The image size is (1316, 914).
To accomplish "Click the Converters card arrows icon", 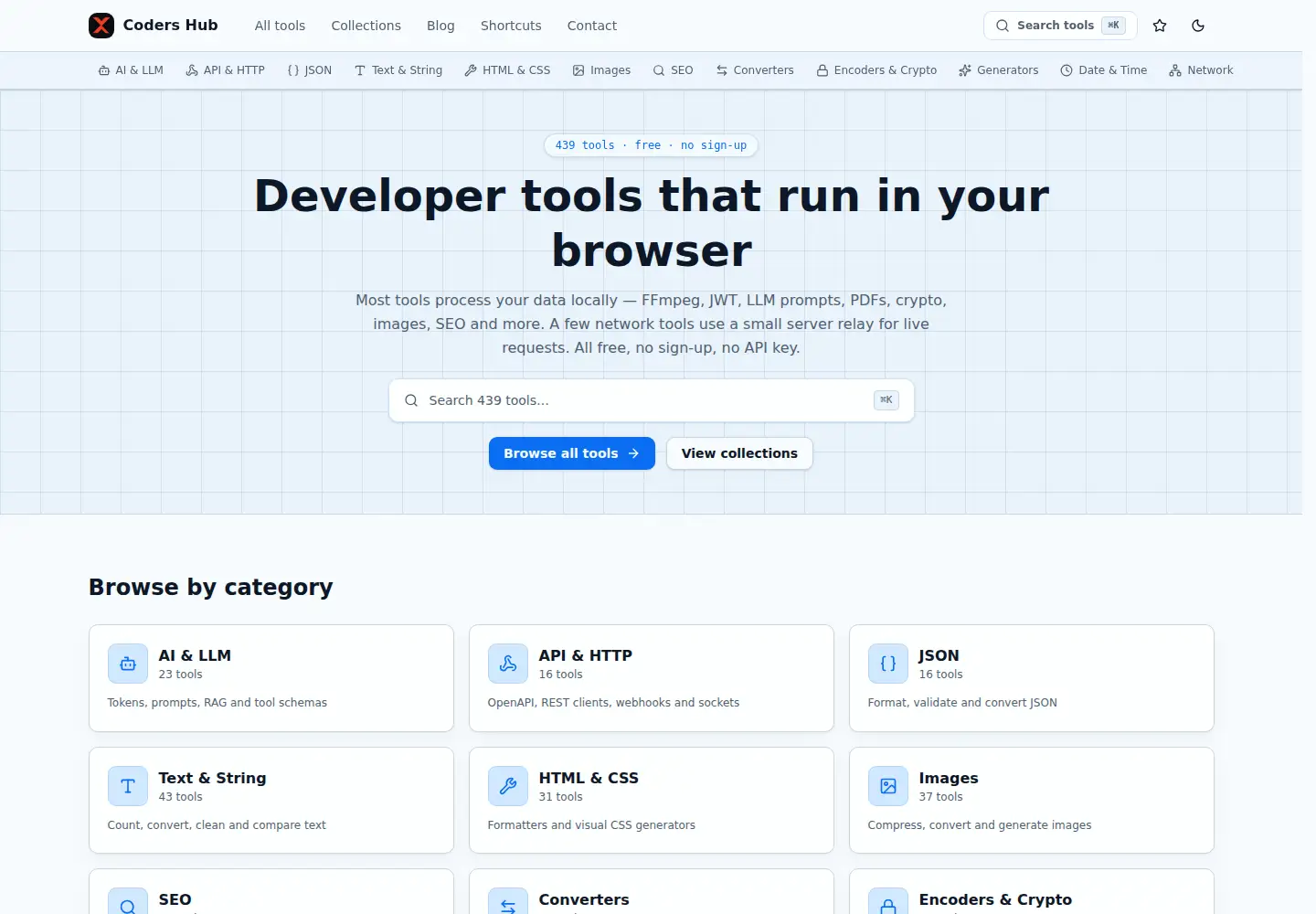I will pos(508,902).
